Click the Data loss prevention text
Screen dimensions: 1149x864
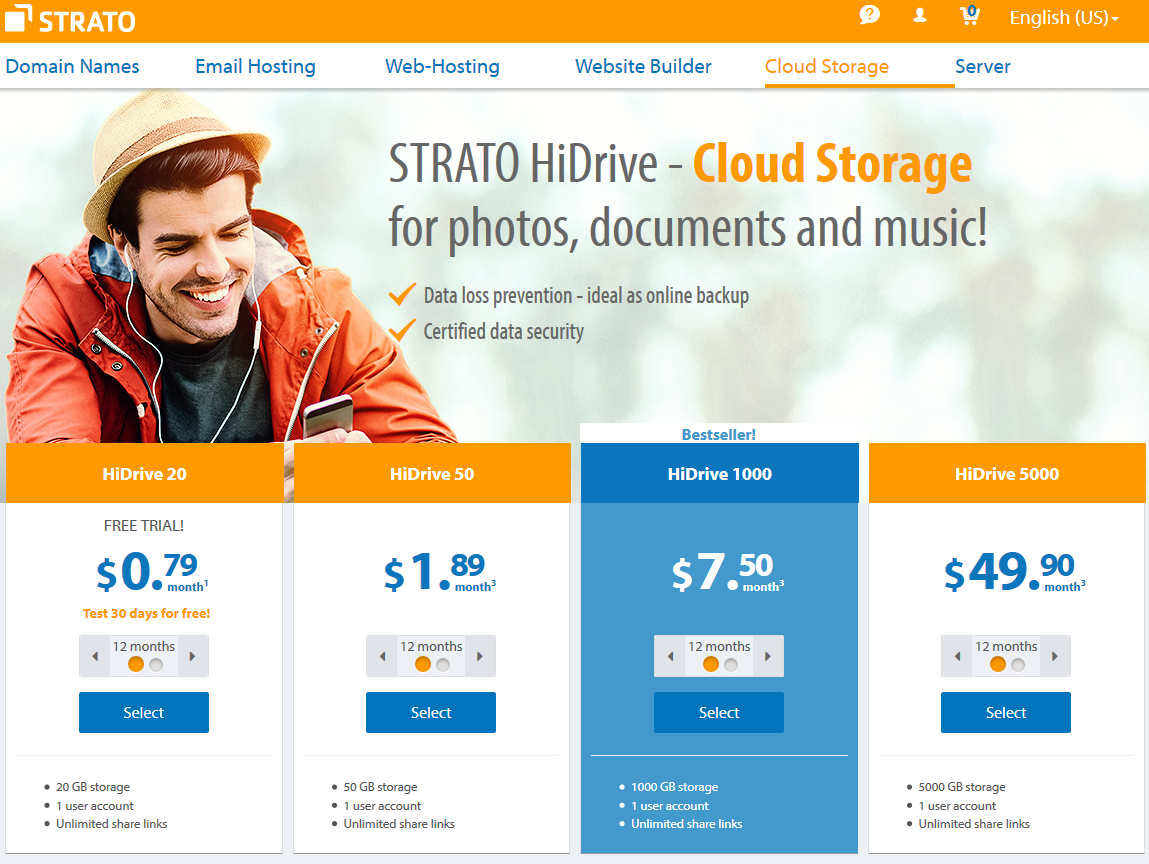click(586, 295)
